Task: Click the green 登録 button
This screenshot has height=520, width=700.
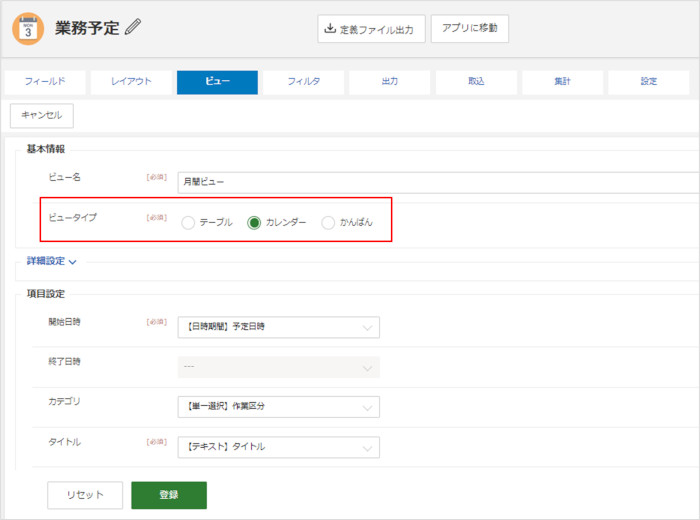Action: click(x=169, y=495)
